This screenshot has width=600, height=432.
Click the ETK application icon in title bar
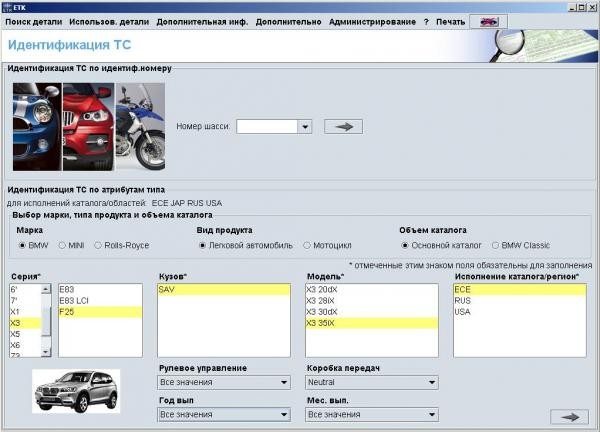[7, 7]
